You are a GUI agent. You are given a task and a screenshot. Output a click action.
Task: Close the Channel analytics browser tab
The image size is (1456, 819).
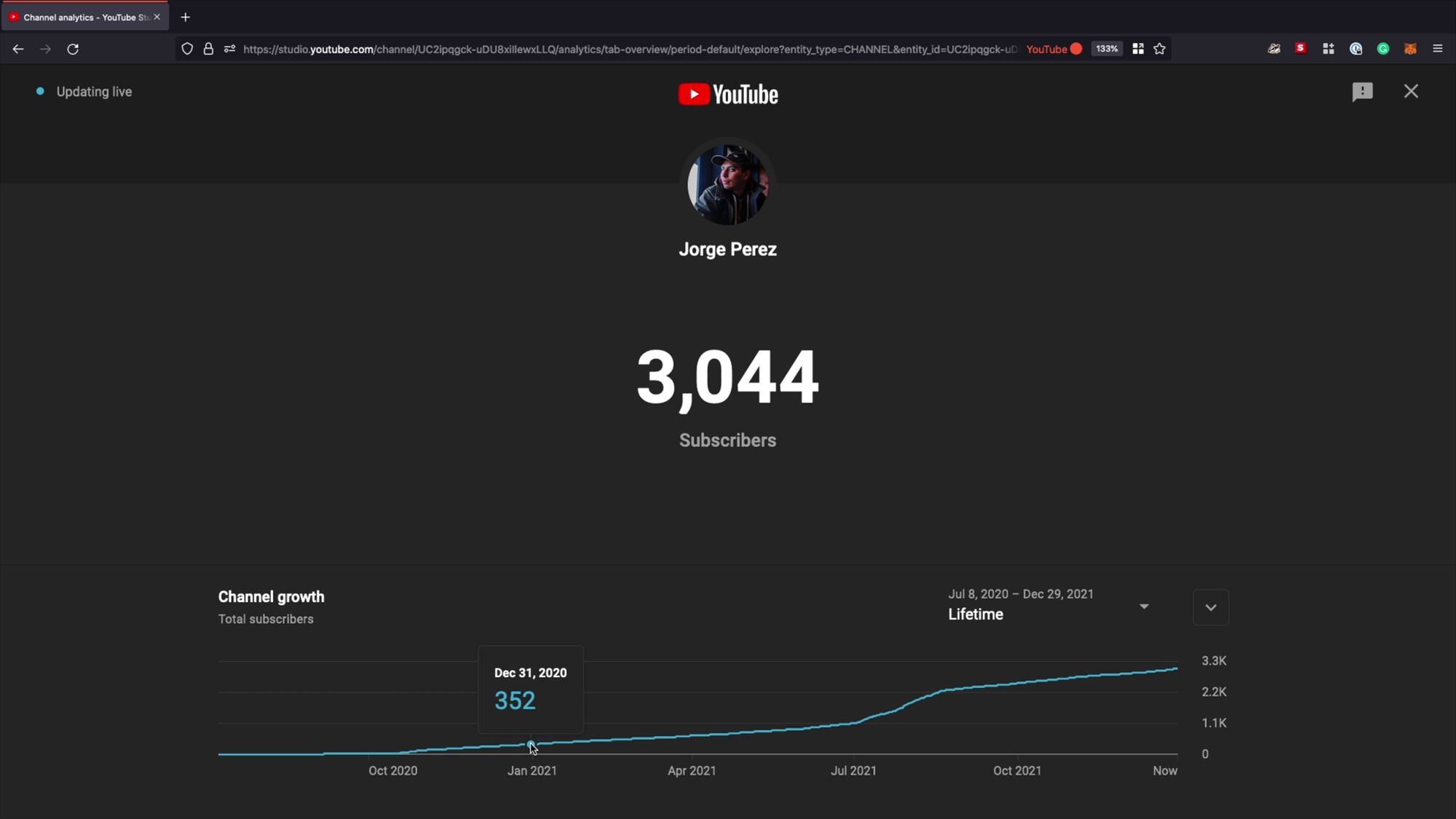(x=157, y=17)
